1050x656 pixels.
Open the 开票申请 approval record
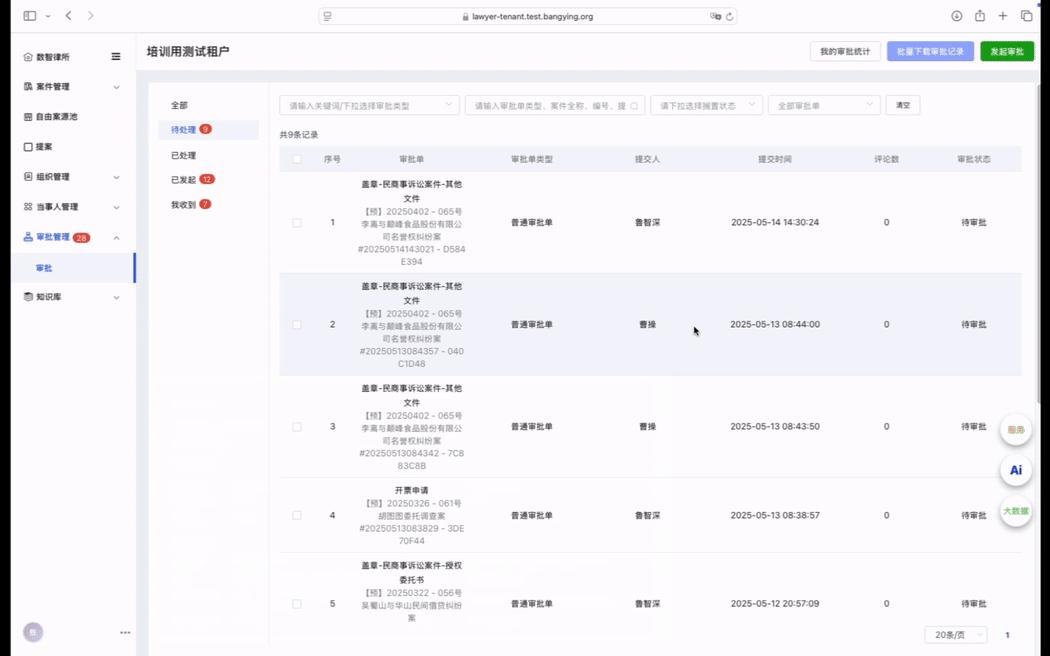pos(412,490)
